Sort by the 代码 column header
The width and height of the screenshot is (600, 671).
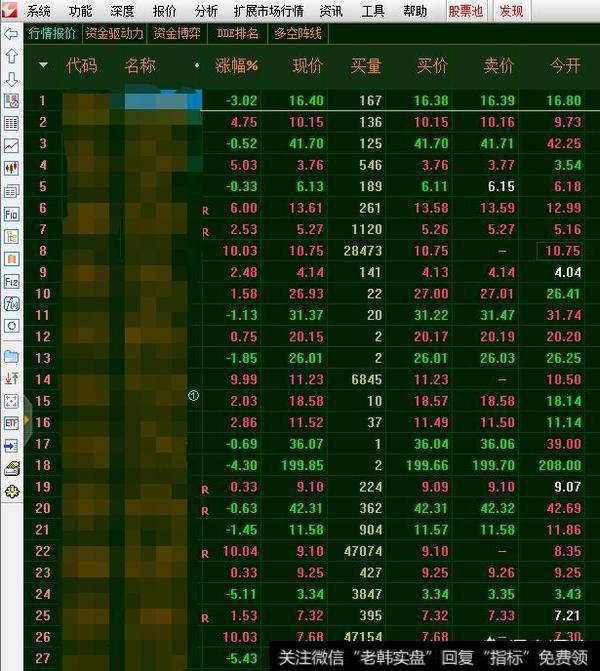click(x=82, y=66)
